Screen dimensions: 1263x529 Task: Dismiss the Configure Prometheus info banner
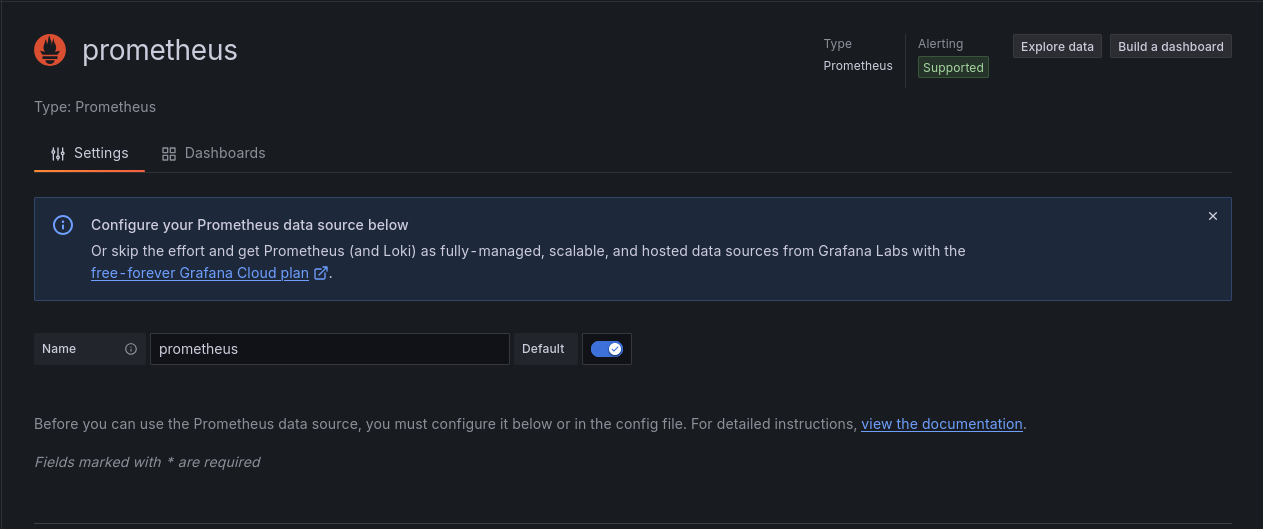pyautogui.click(x=1212, y=216)
